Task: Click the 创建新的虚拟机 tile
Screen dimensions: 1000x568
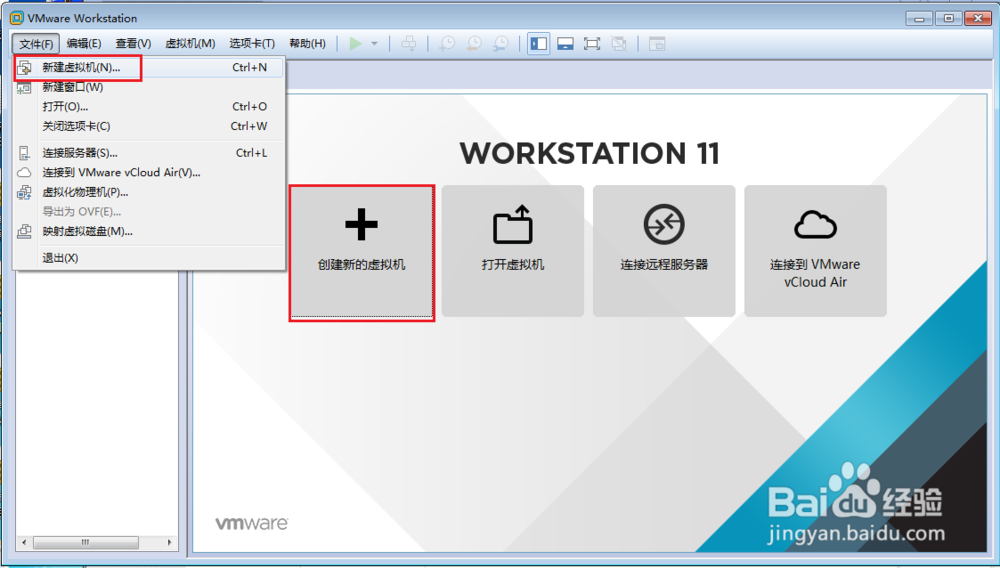Action: click(362, 251)
